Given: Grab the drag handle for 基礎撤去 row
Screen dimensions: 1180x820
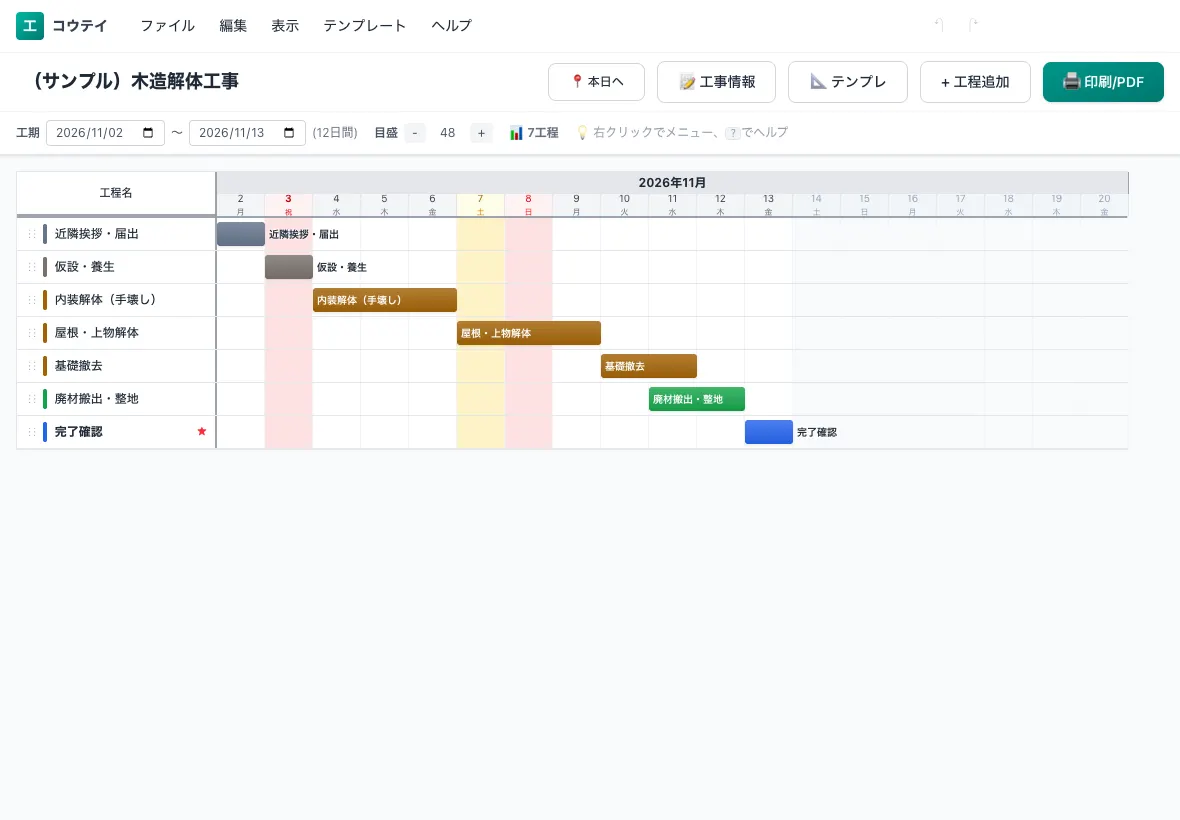Looking at the screenshot, I should pyautogui.click(x=32, y=366).
